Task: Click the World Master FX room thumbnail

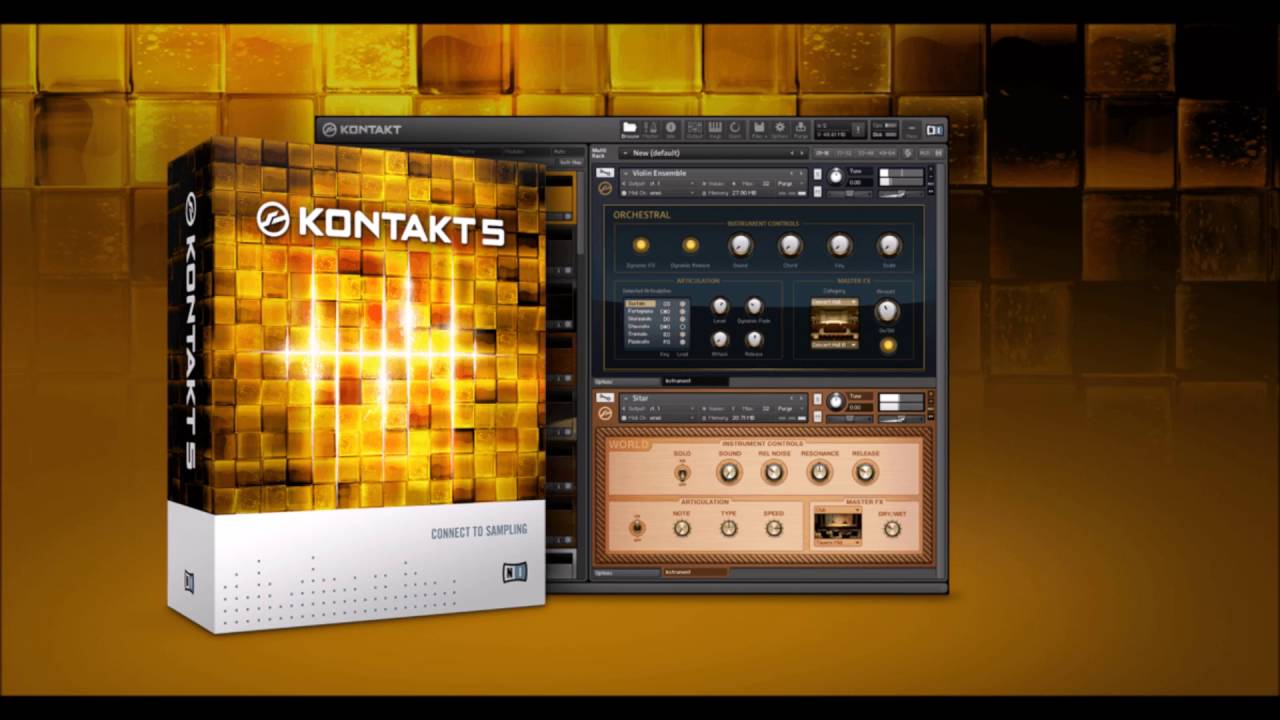Action: tap(838, 526)
